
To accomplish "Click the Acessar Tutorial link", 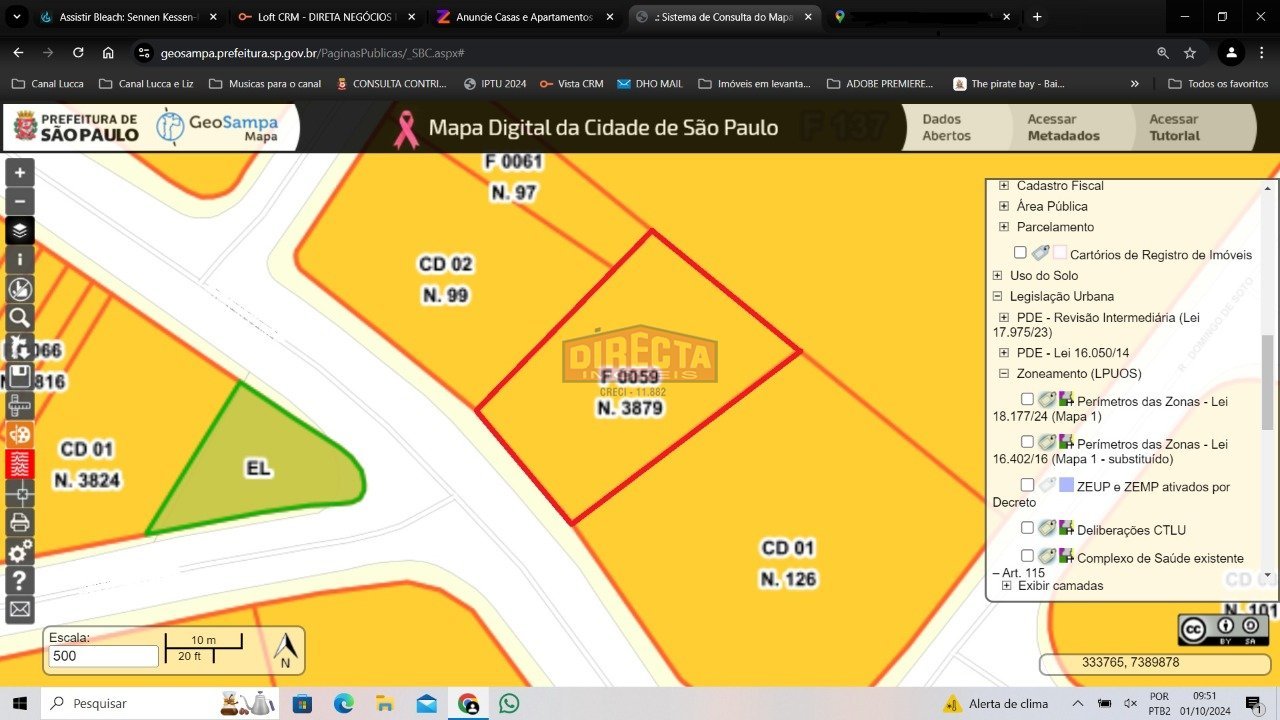I will coord(1173,127).
